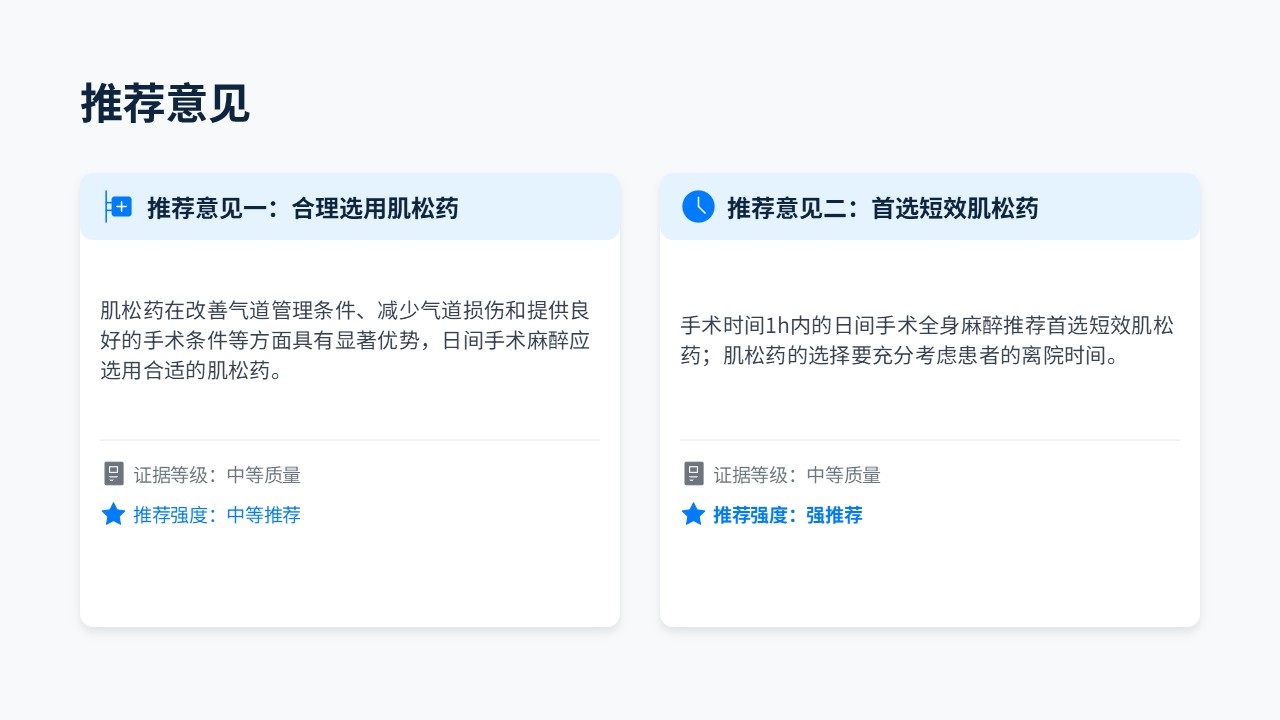Click the document icon beside first card's 证据等级
Image resolution: width=1280 pixels, height=720 pixels.
(x=114, y=474)
